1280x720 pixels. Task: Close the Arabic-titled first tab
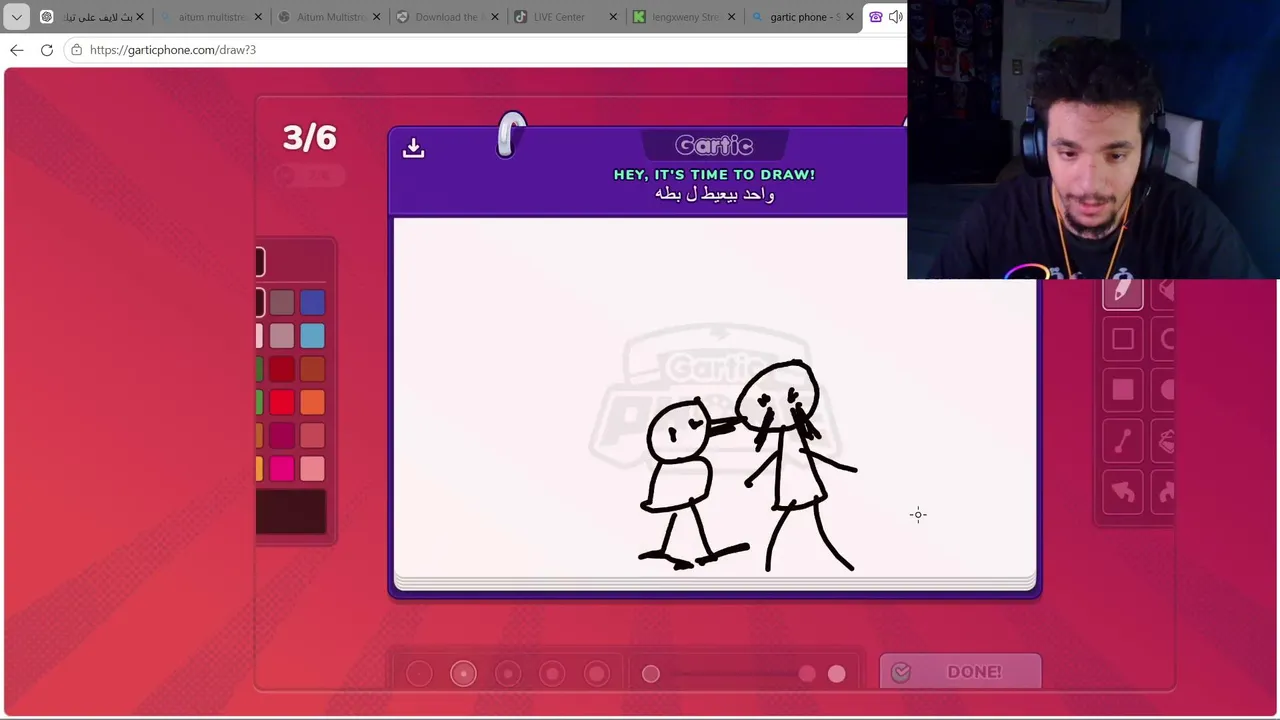(140, 17)
